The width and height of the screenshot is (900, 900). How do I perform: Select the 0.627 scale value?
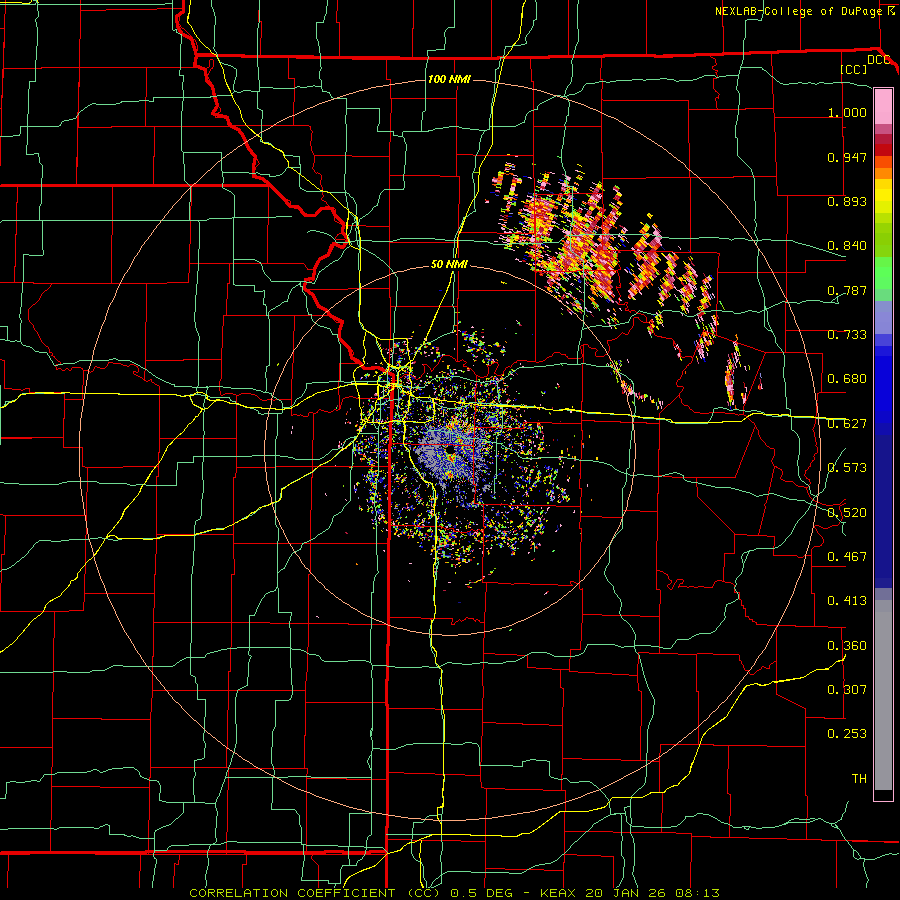(847, 424)
